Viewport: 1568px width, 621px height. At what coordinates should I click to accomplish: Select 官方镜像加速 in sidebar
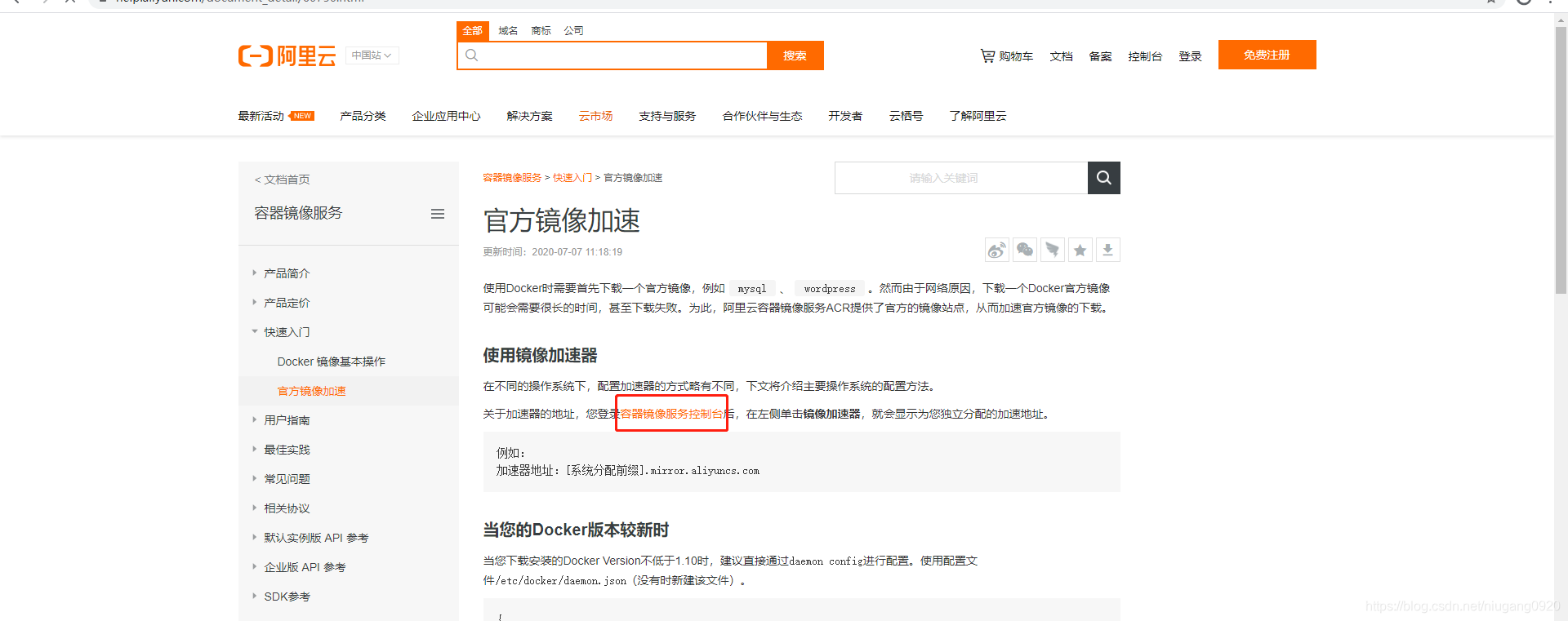[x=311, y=391]
